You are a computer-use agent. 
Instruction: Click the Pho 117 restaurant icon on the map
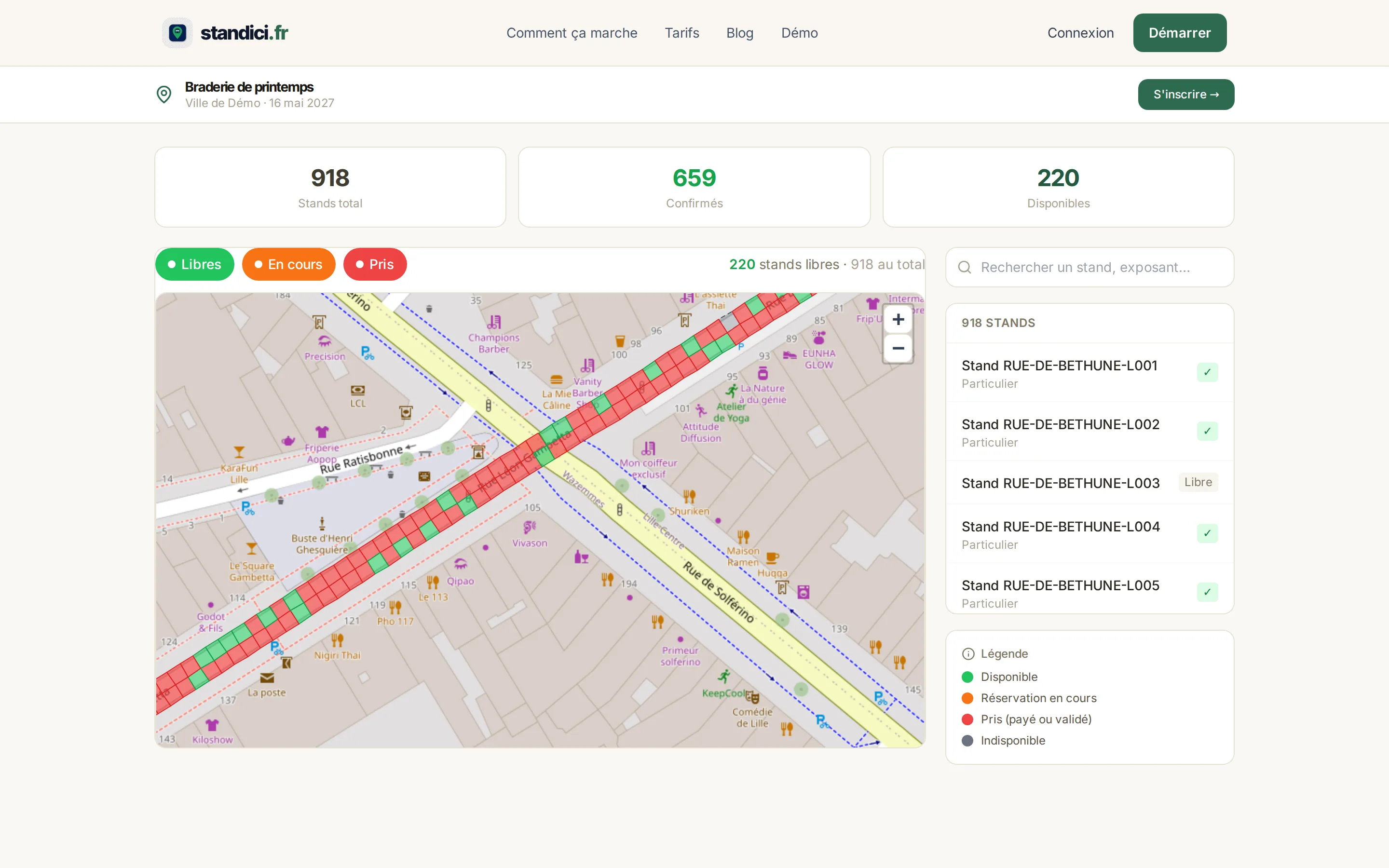coord(395,607)
